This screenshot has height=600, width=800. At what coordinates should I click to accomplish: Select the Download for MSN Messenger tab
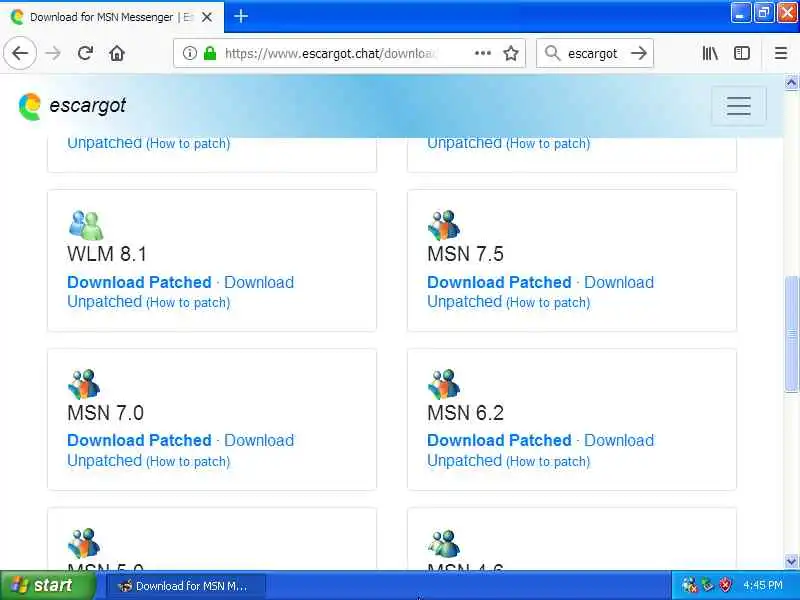(x=112, y=17)
